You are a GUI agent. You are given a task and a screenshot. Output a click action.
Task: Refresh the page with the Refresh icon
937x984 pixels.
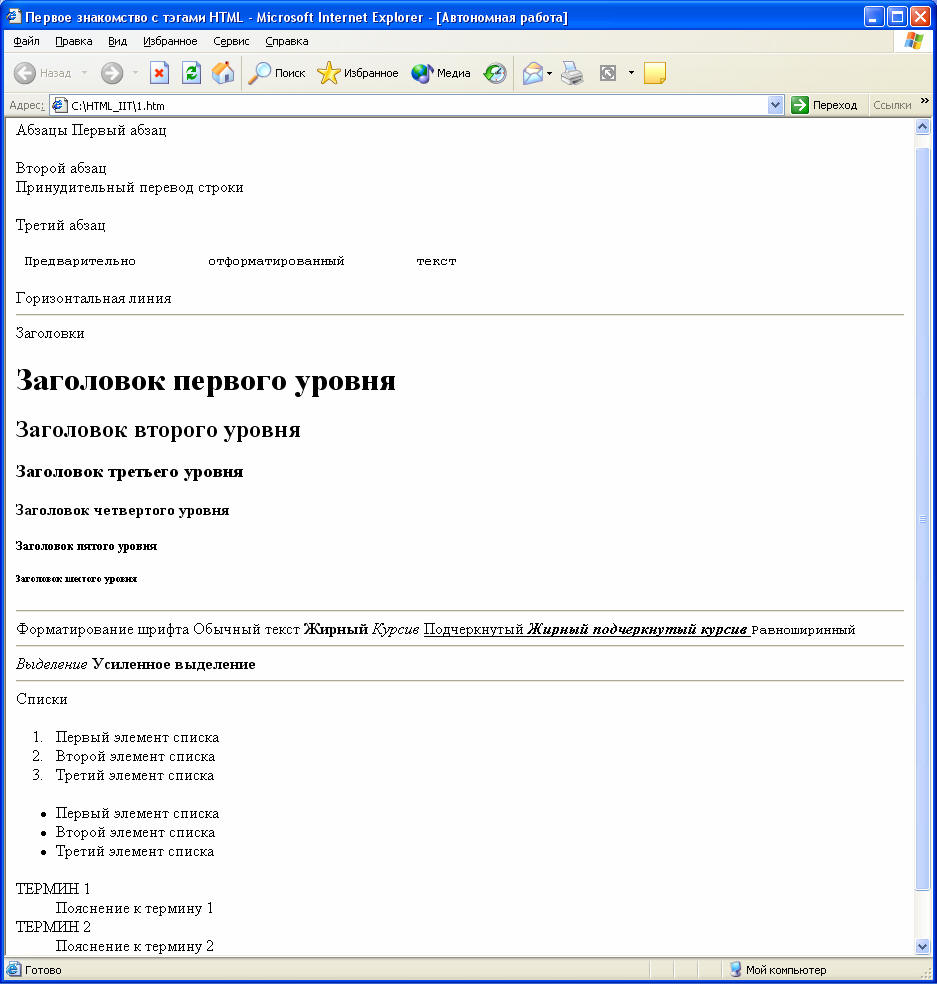coord(191,73)
